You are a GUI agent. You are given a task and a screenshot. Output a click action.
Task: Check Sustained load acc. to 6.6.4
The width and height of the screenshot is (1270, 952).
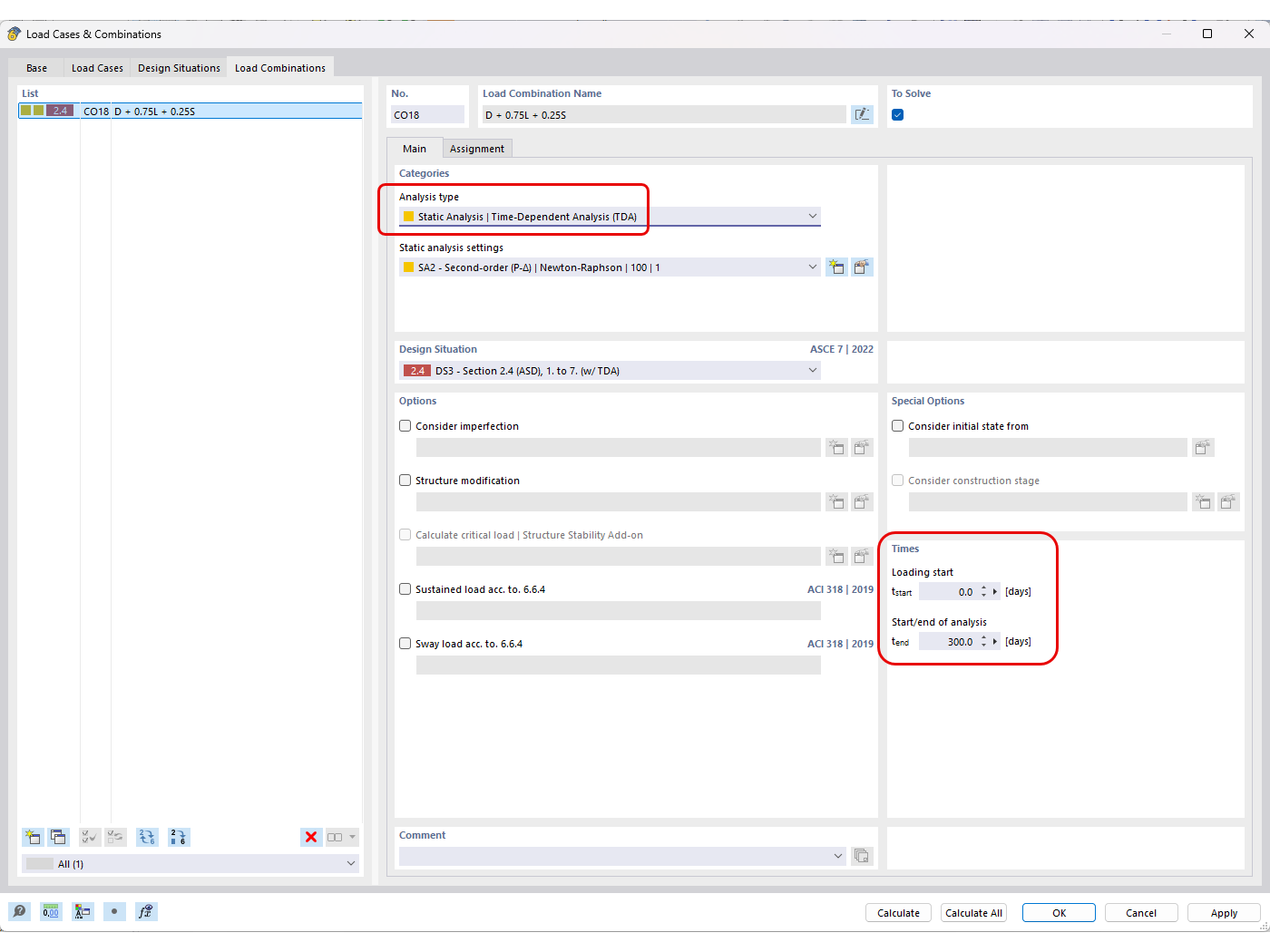coord(405,588)
